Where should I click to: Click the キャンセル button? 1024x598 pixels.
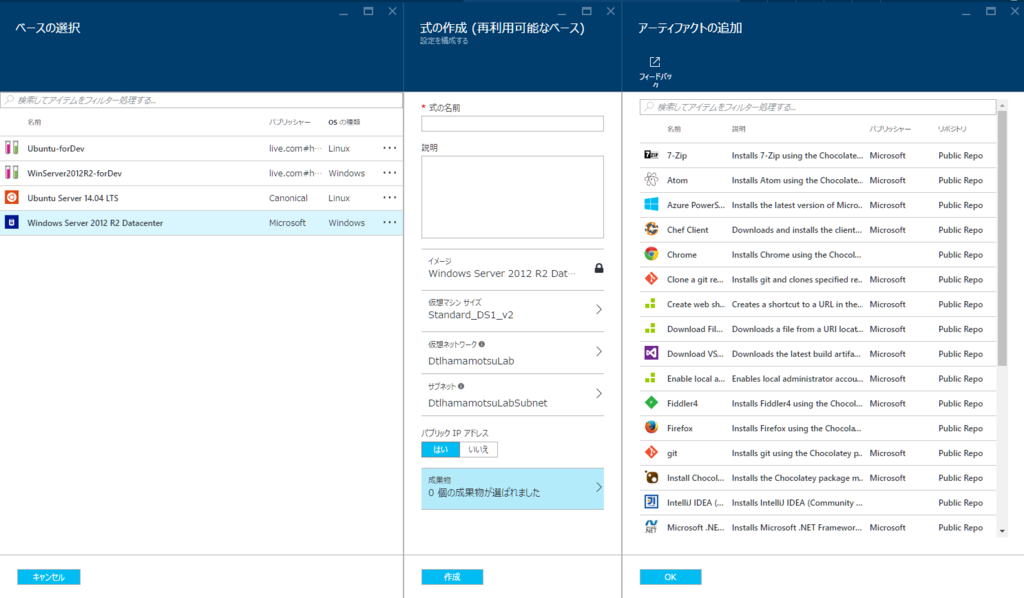(x=48, y=577)
